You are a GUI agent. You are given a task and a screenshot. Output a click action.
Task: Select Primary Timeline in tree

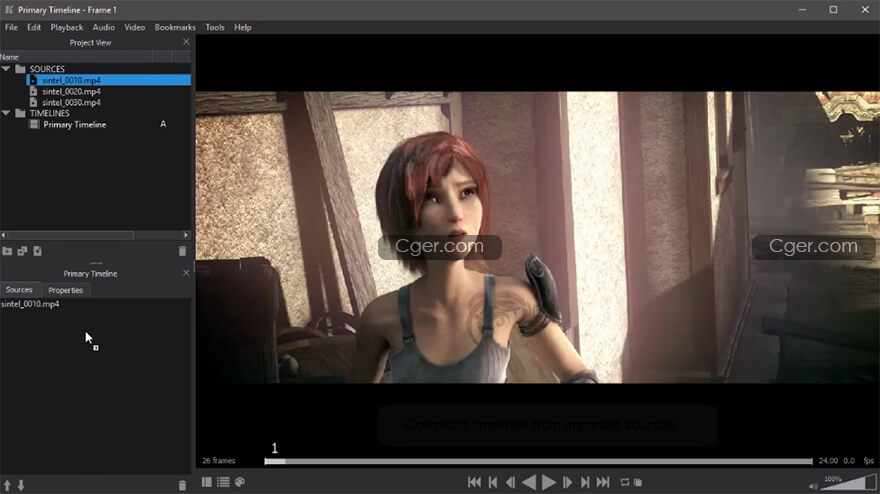(x=75, y=125)
